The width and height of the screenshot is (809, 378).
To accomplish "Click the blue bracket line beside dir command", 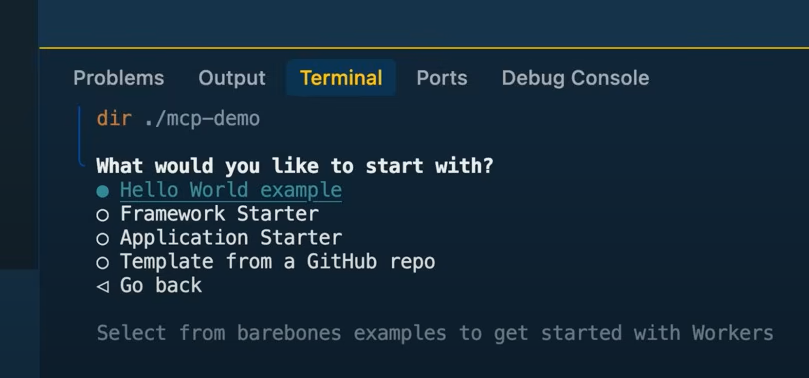I will click(x=80, y=136).
